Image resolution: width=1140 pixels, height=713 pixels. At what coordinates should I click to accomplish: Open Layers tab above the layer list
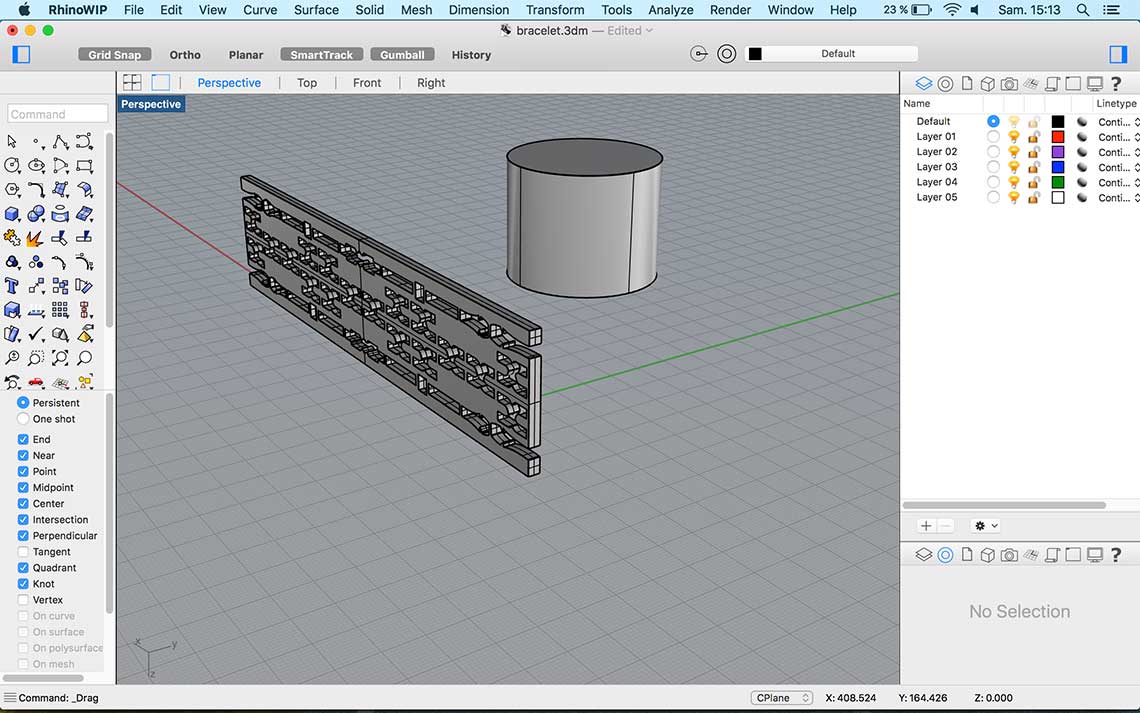pos(923,84)
